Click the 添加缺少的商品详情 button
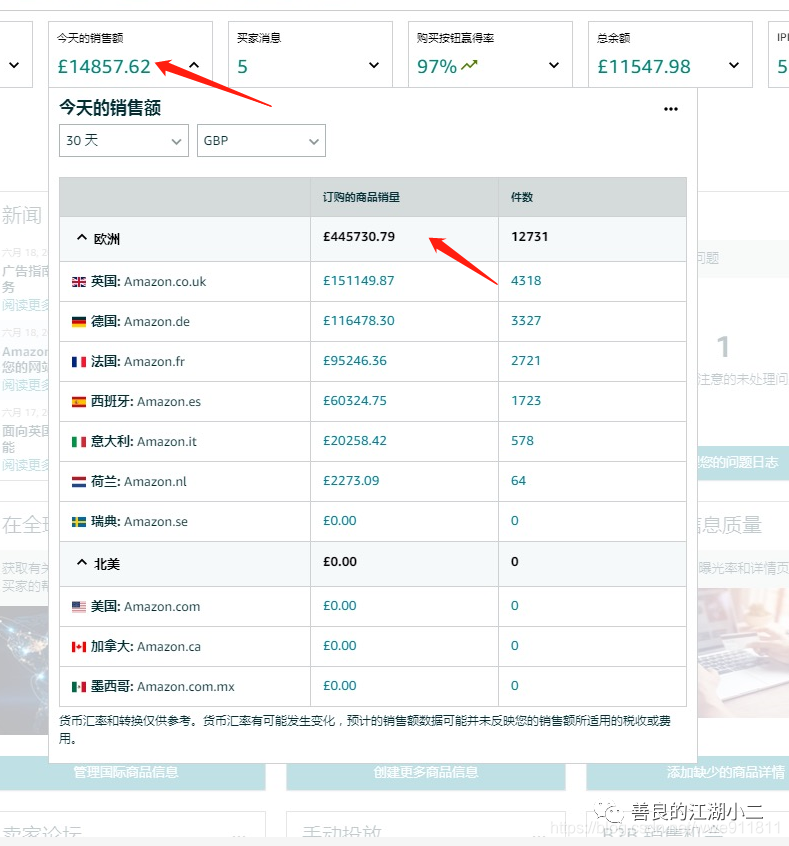 [688, 773]
